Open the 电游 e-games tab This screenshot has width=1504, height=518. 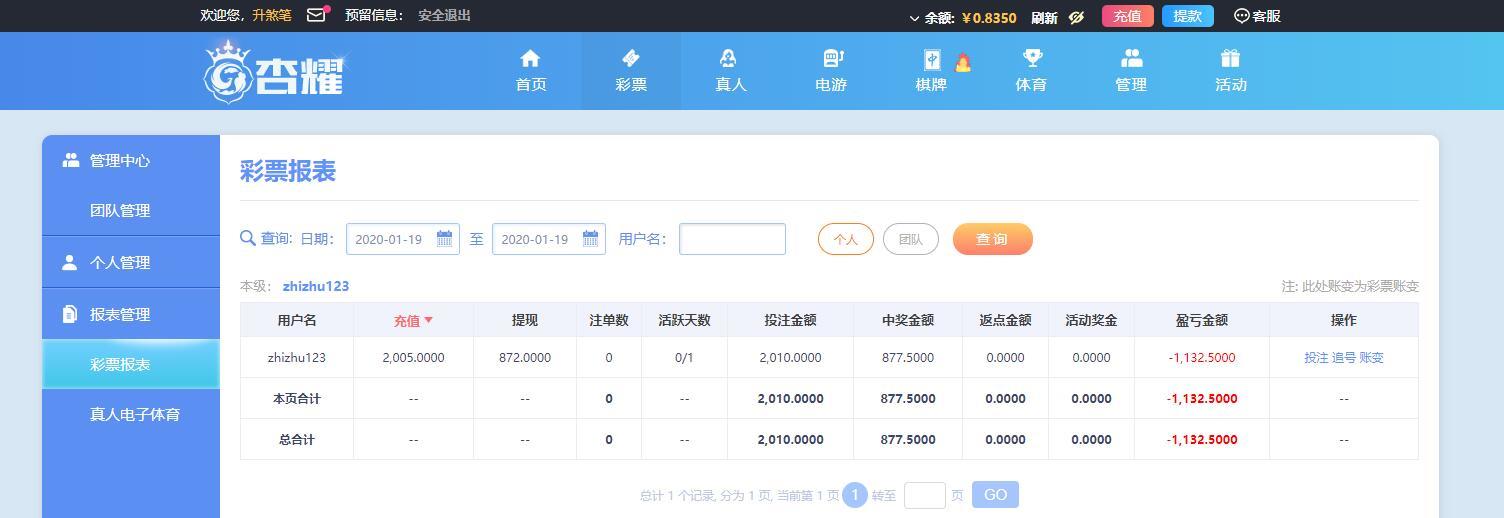click(x=831, y=71)
